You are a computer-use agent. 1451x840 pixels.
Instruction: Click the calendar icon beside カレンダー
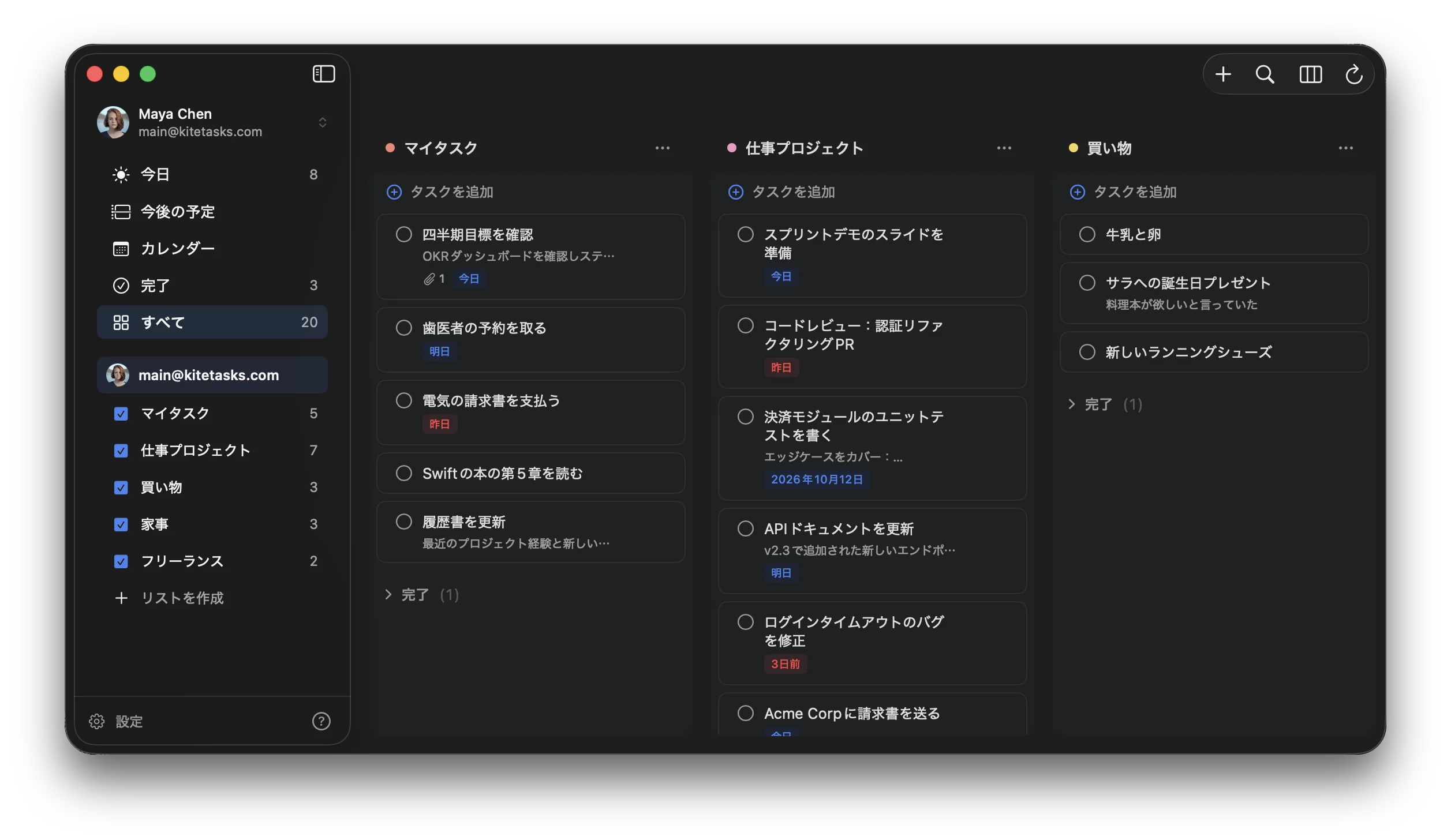point(121,249)
